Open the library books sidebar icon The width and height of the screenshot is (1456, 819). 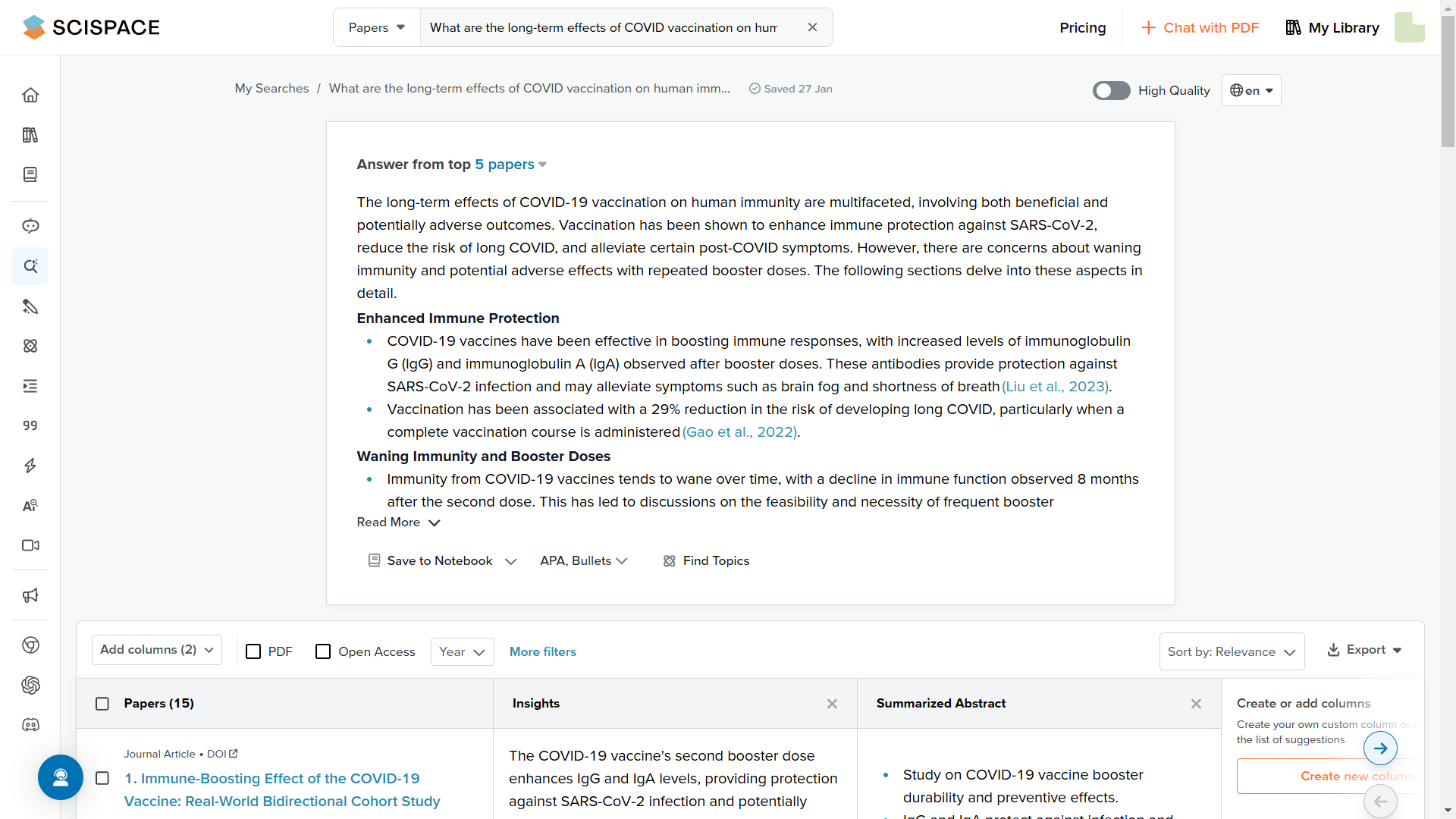30,135
